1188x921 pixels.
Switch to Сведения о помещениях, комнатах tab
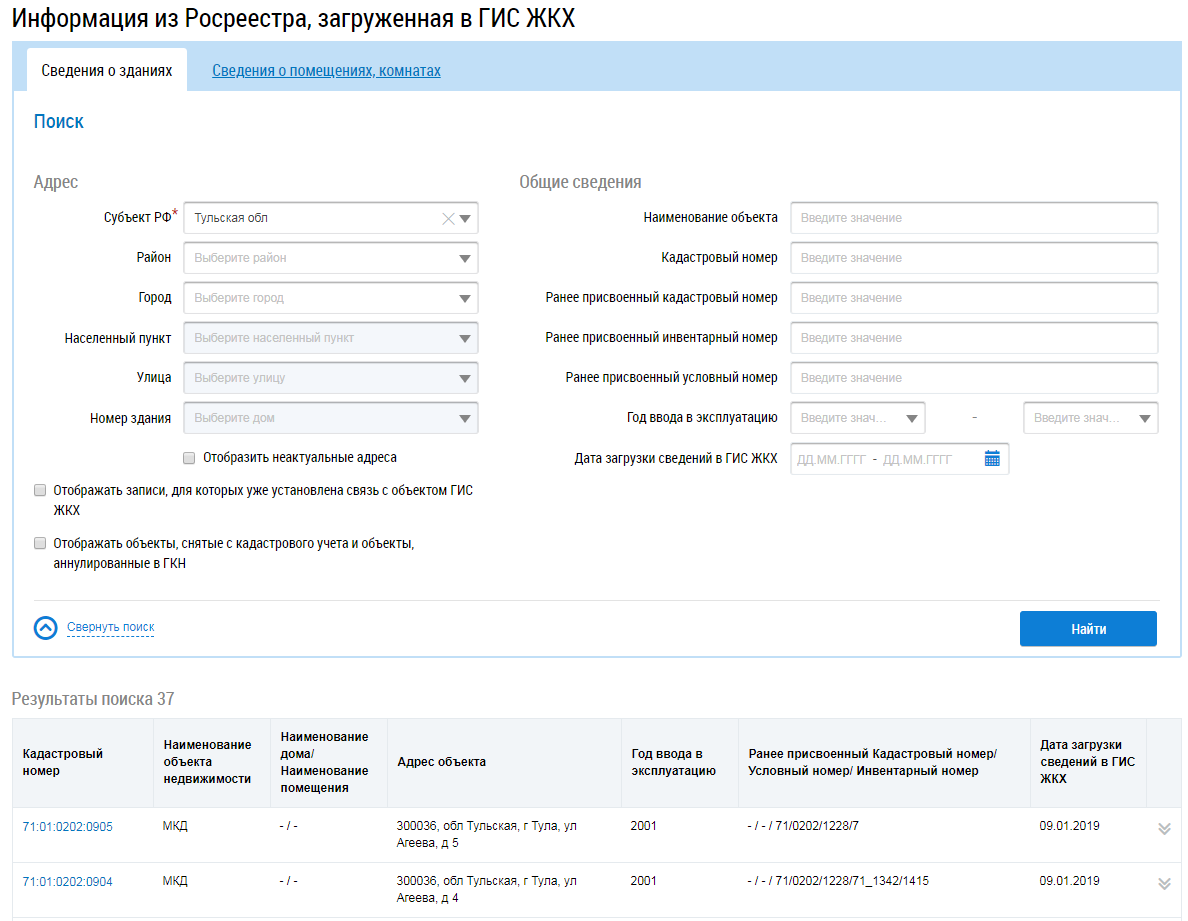click(x=326, y=71)
